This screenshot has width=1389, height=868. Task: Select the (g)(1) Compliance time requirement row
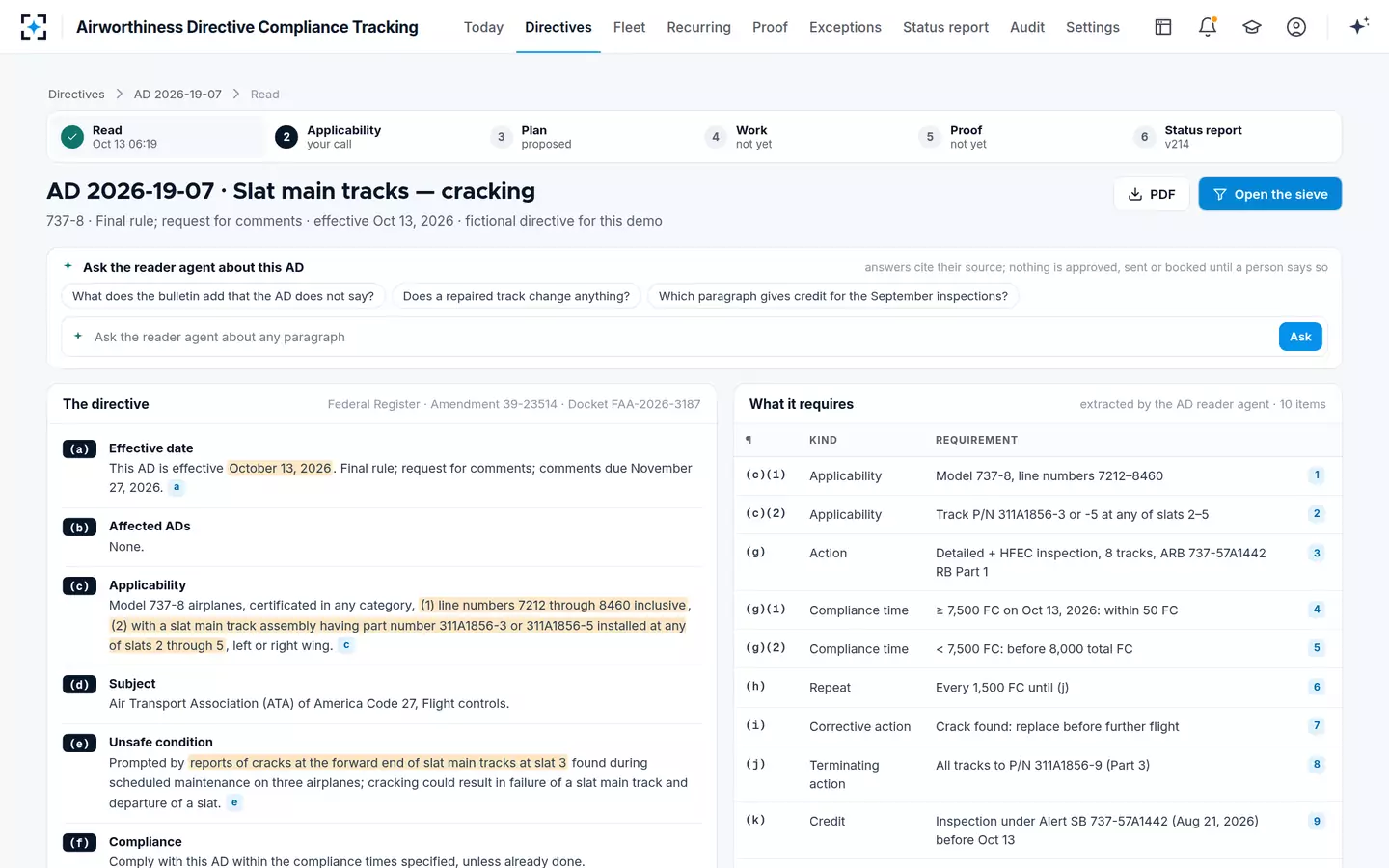(1038, 610)
